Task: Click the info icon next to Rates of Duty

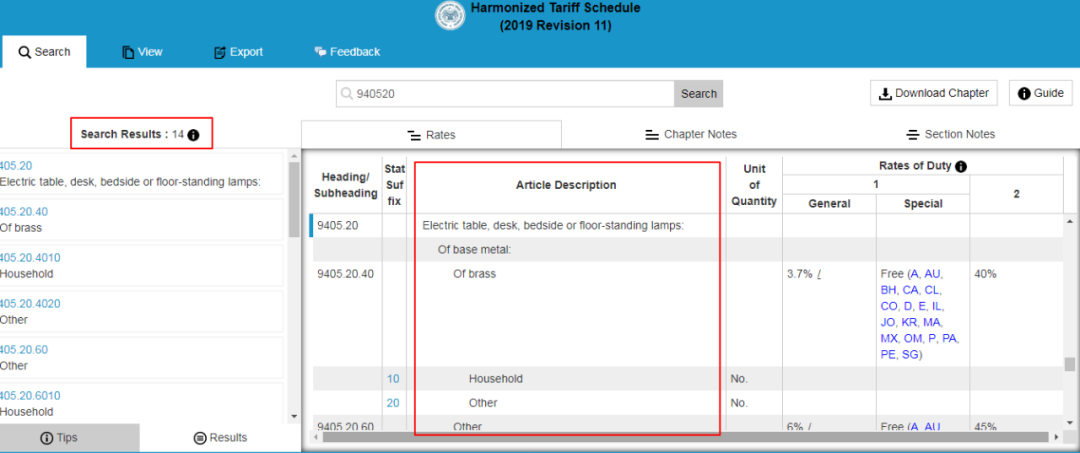Action: pyautogui.click(x=961, y=166)
